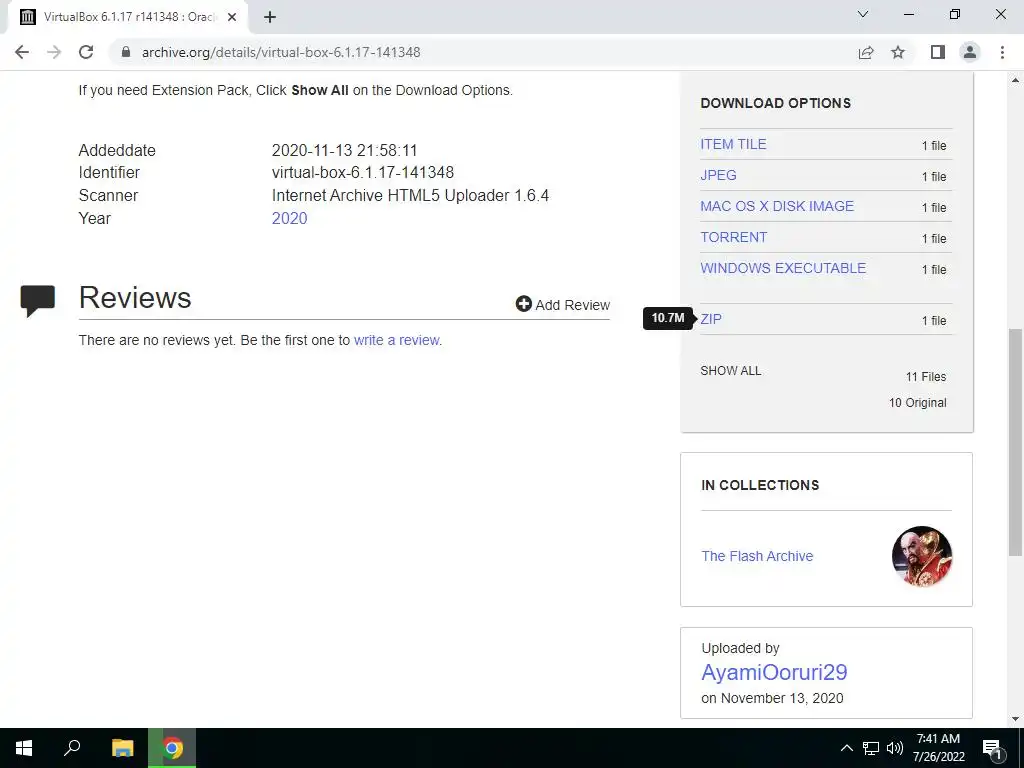
Task: Click the write a review link
Action: [396, 340]
